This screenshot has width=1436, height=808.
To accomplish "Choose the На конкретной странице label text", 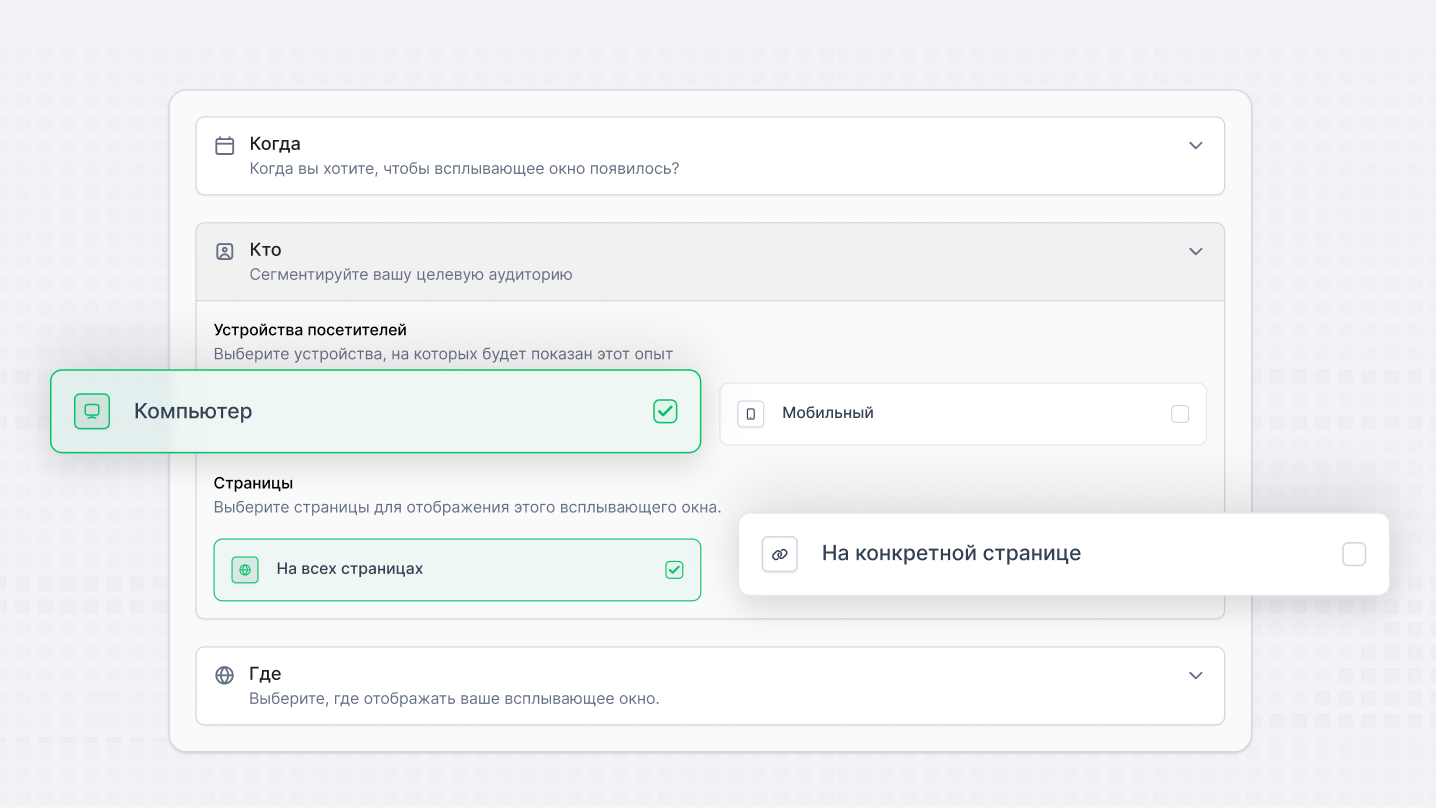I will [x=951, y=553].
